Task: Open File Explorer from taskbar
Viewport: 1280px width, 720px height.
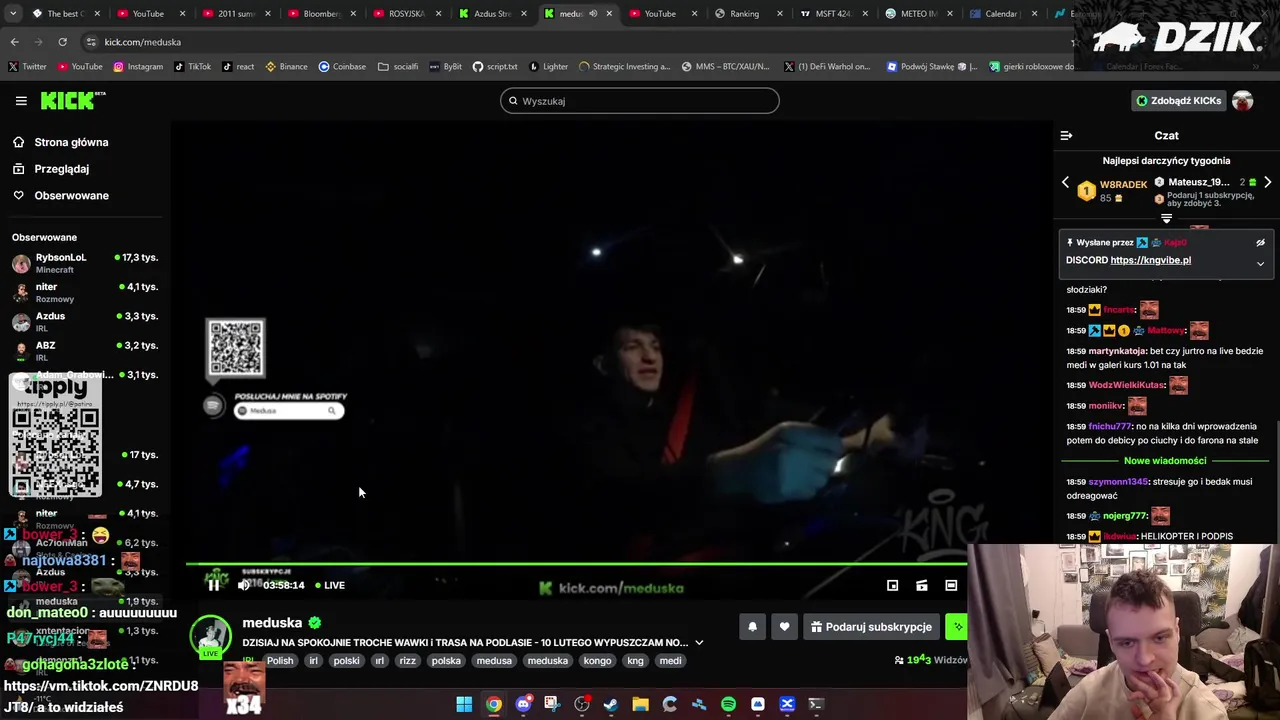Action: (640, 704)
